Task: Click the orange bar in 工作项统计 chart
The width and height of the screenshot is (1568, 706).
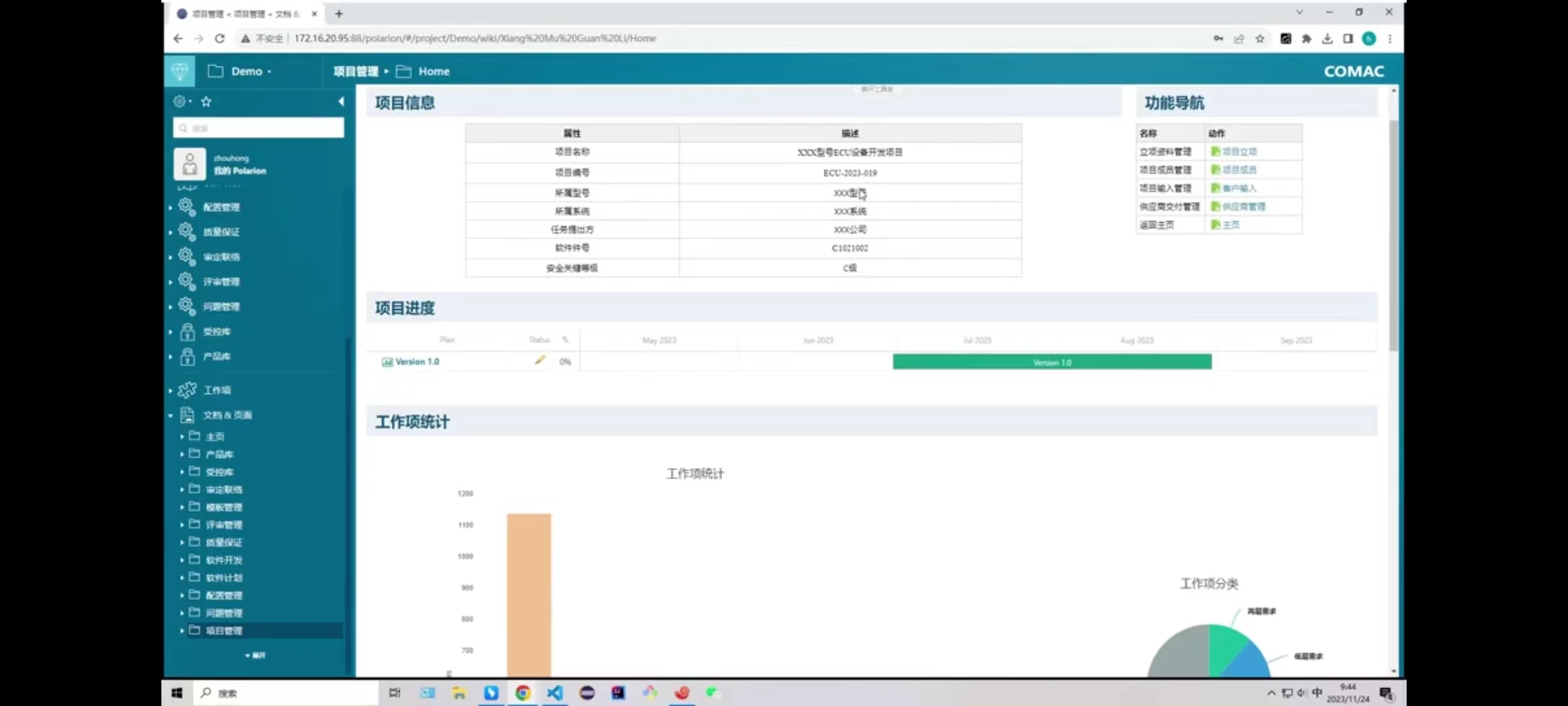Action: pyautogui.click(x=529, y=595)
